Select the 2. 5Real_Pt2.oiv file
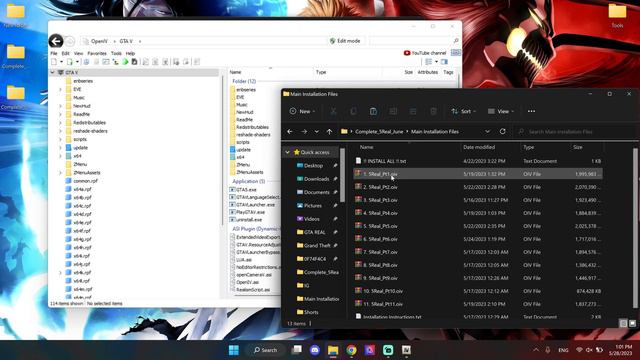The width and height of the screenshot is (640, 360). coord(478,187)
